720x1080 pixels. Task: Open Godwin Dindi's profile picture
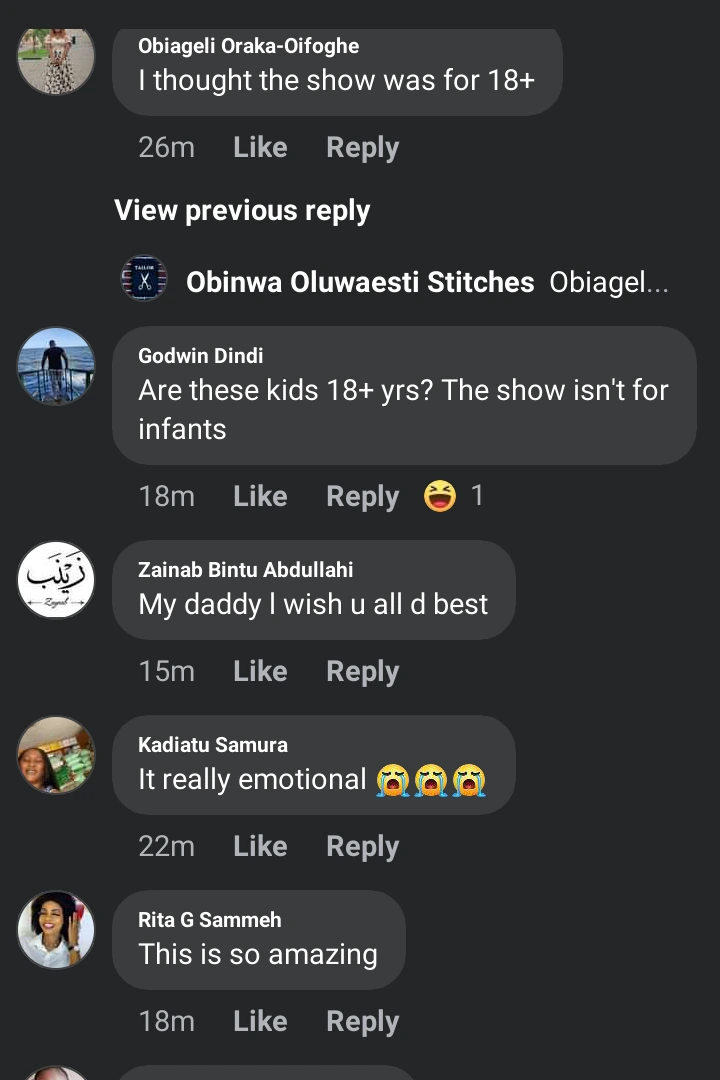(x=56, y=366)
